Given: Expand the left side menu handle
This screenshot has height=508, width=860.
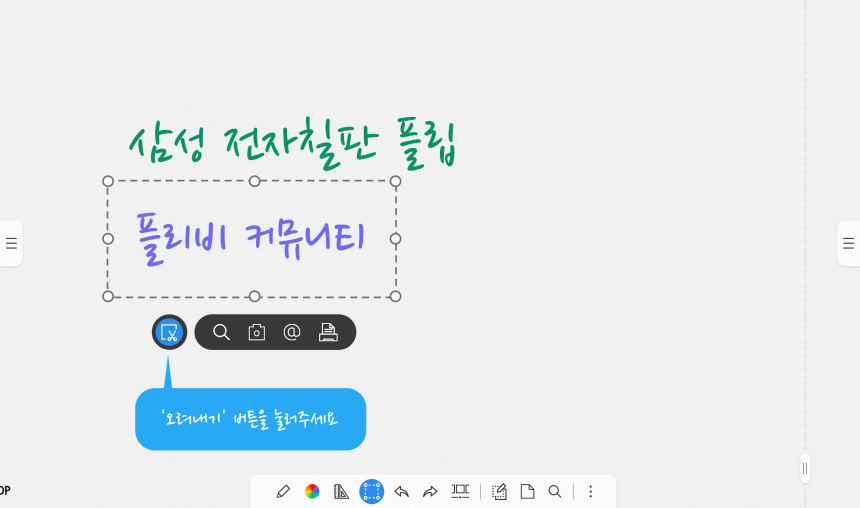Looking at the screenshot, I should pyautogui.click(x=11, y=243).
